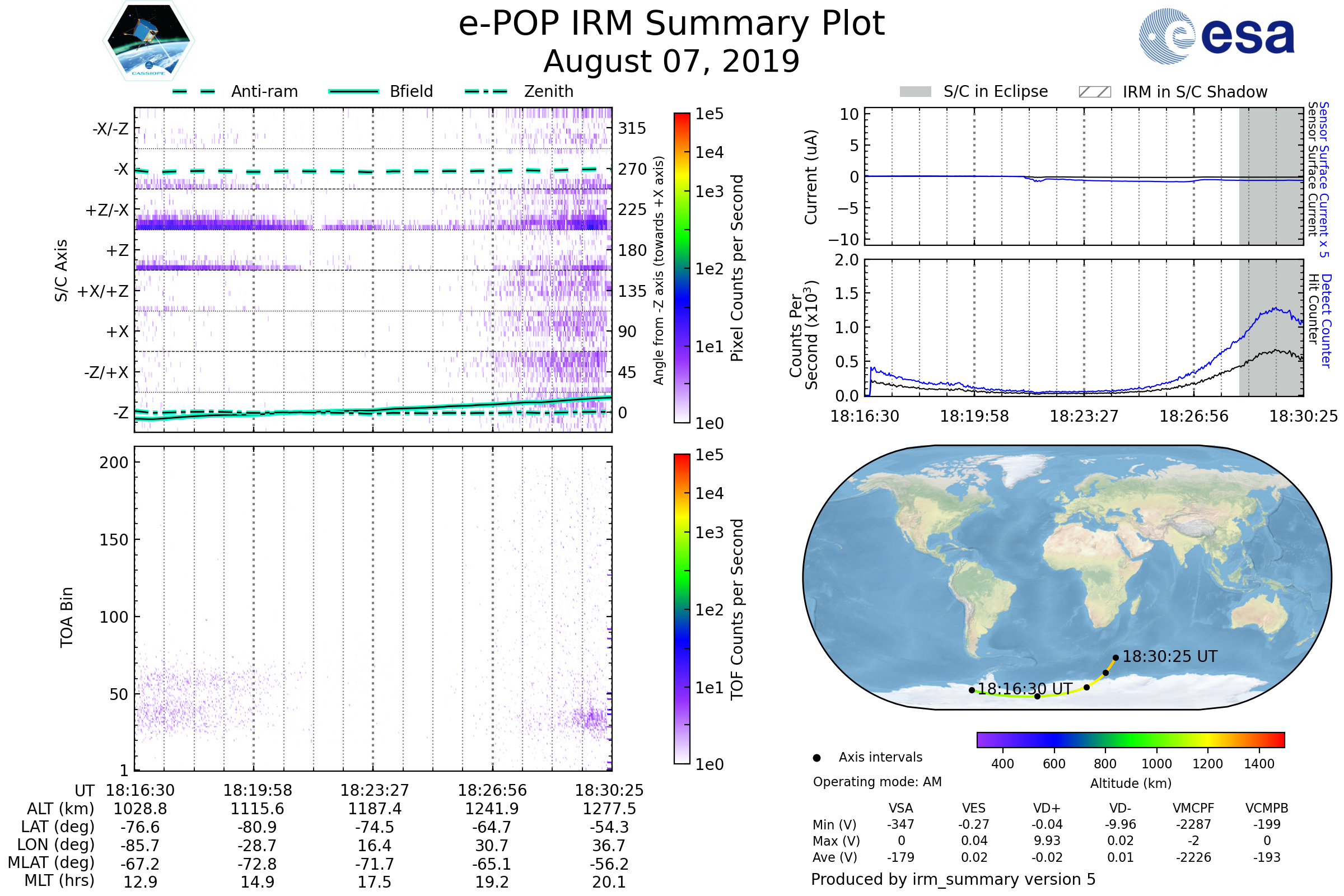Click the 18:30:25 UT label on map
1344x896 pixels.
(x=1170, y=656)
